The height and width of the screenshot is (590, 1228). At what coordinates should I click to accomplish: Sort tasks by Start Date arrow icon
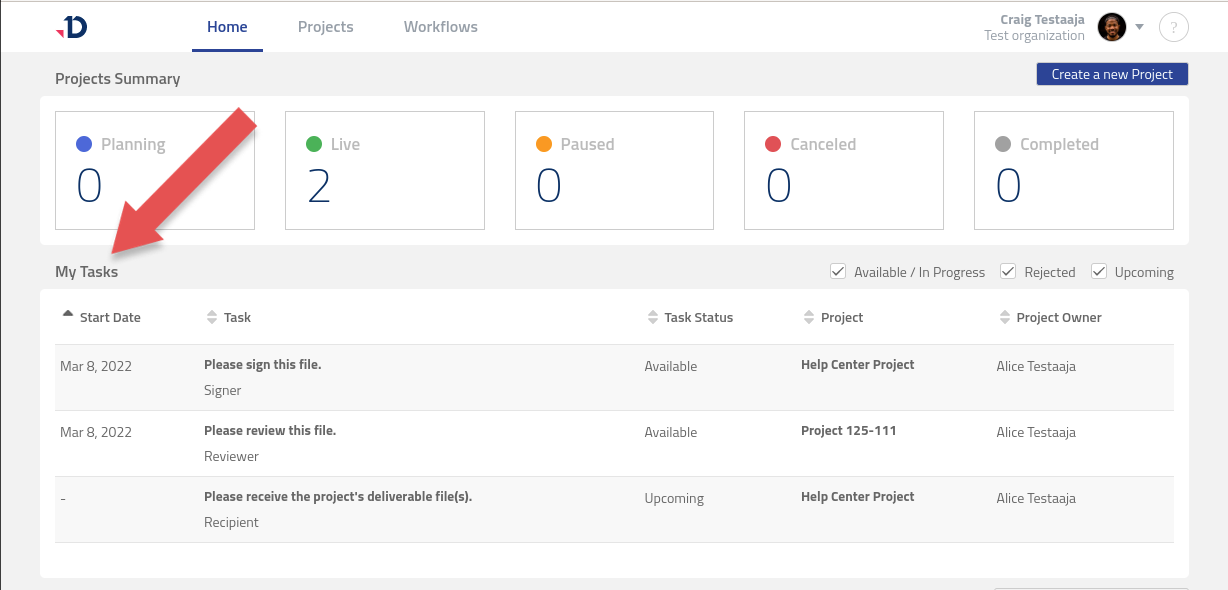coord(67,315)
